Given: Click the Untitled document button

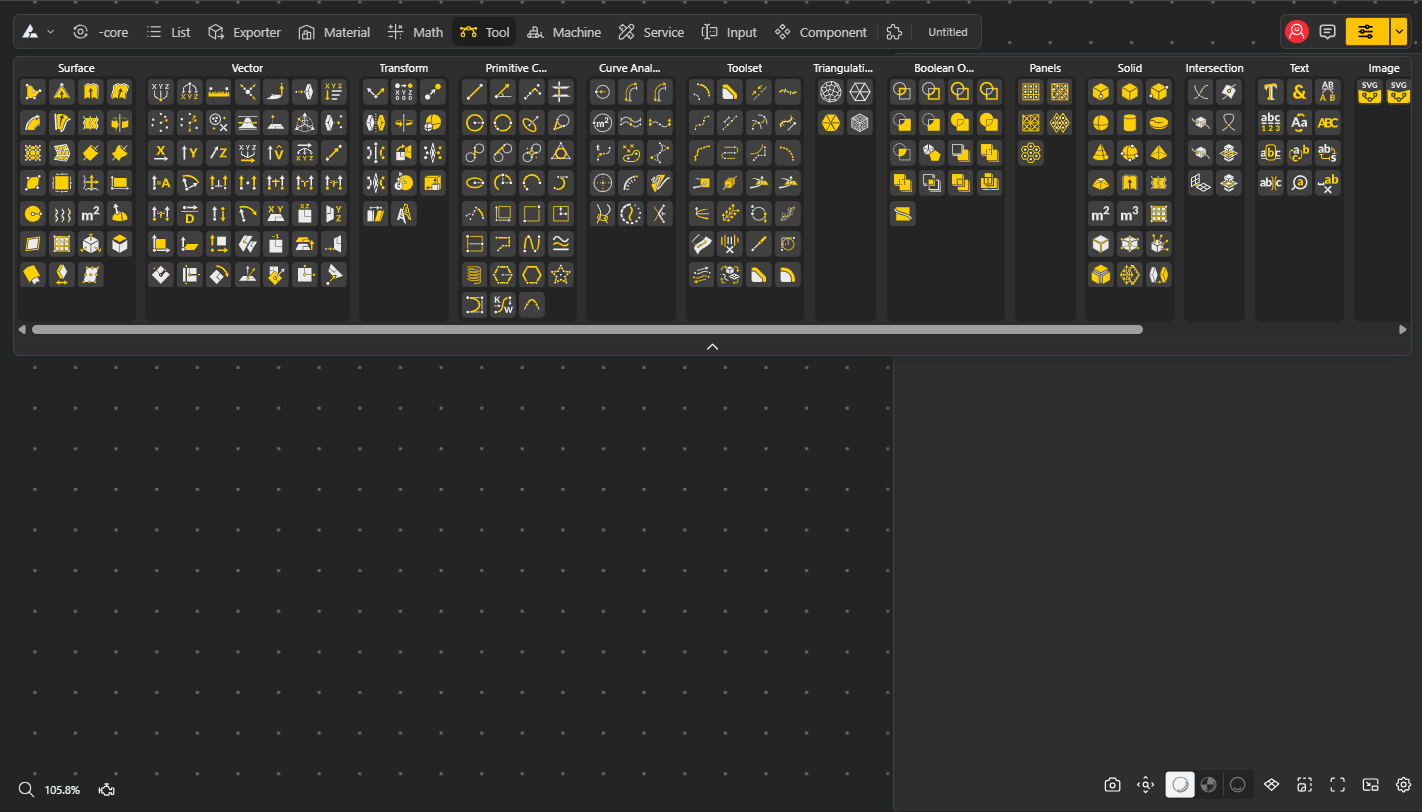Looking at the screenshot, I should [947, 32].
